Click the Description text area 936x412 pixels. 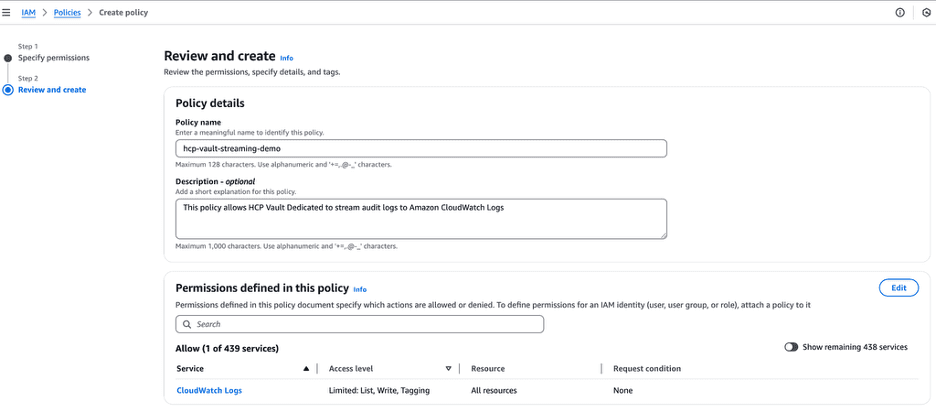point(420,218)
